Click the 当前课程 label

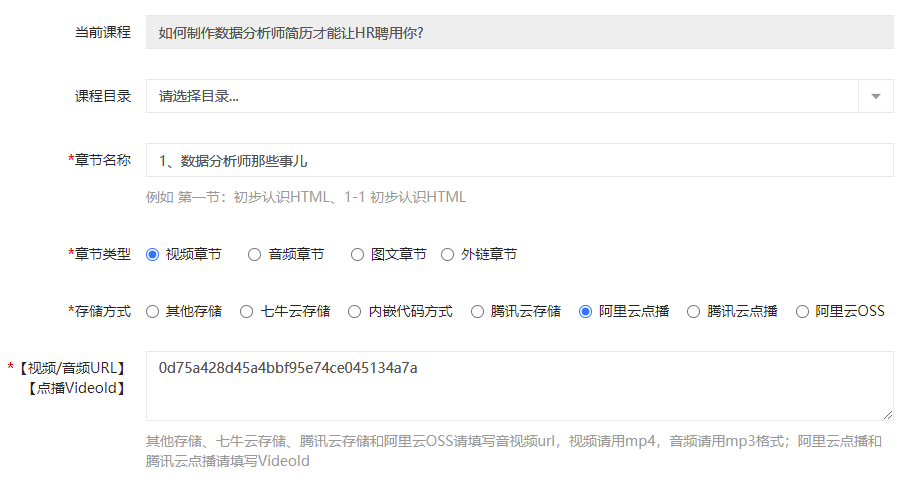click(x=103, y=32)
